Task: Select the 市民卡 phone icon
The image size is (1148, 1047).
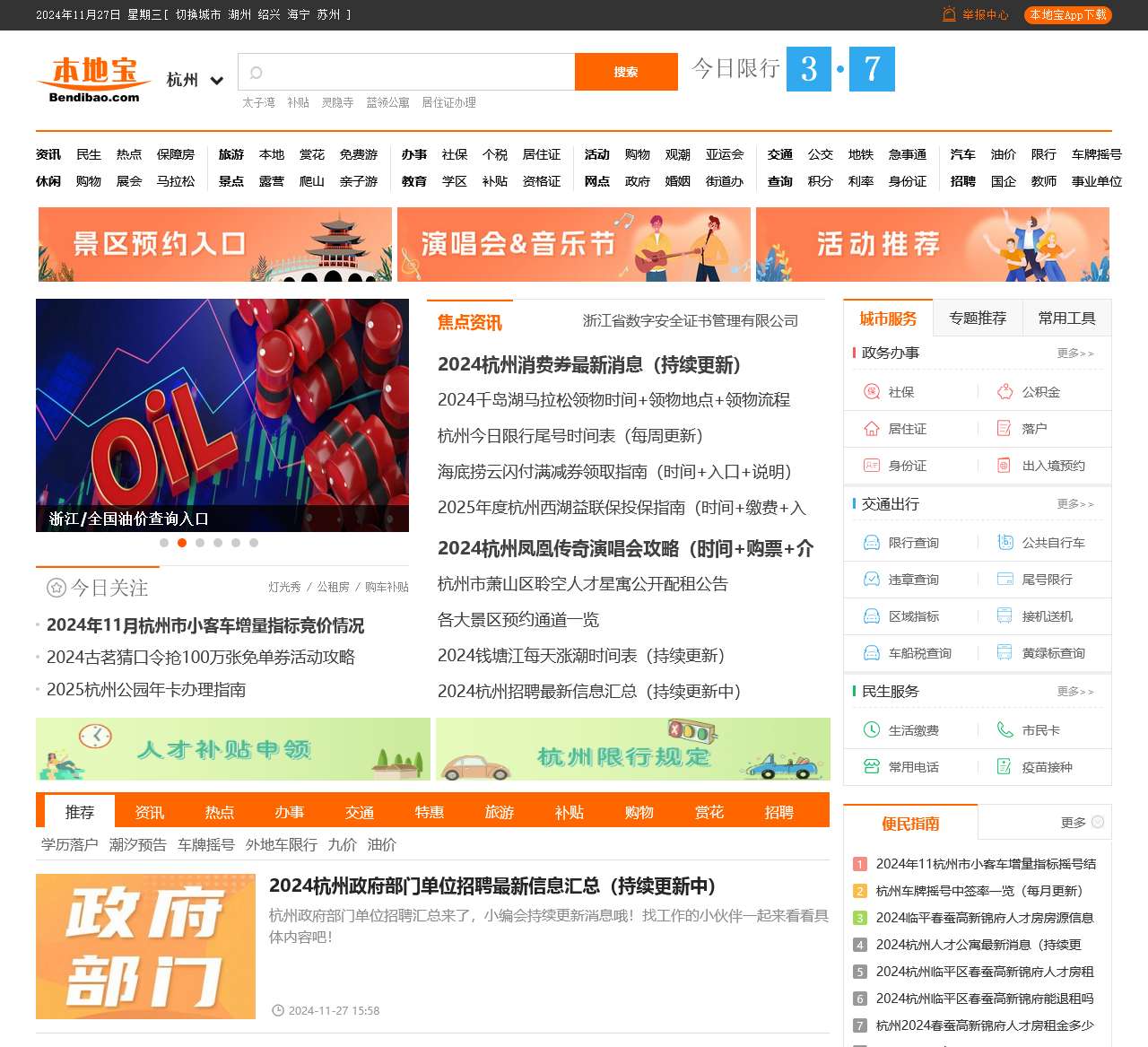Action: 1003,729
